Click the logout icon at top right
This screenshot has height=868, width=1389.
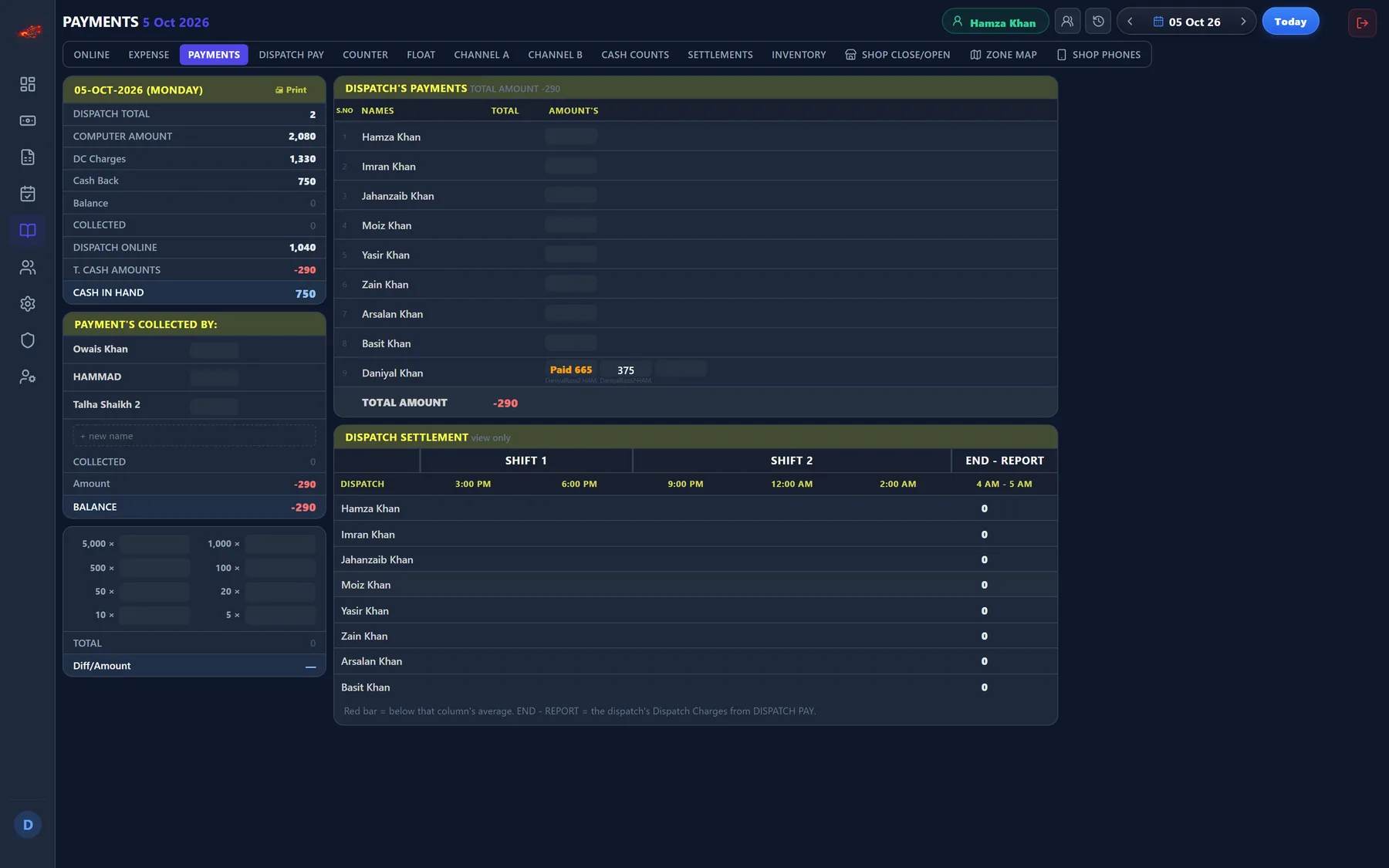pos(1362,22)
